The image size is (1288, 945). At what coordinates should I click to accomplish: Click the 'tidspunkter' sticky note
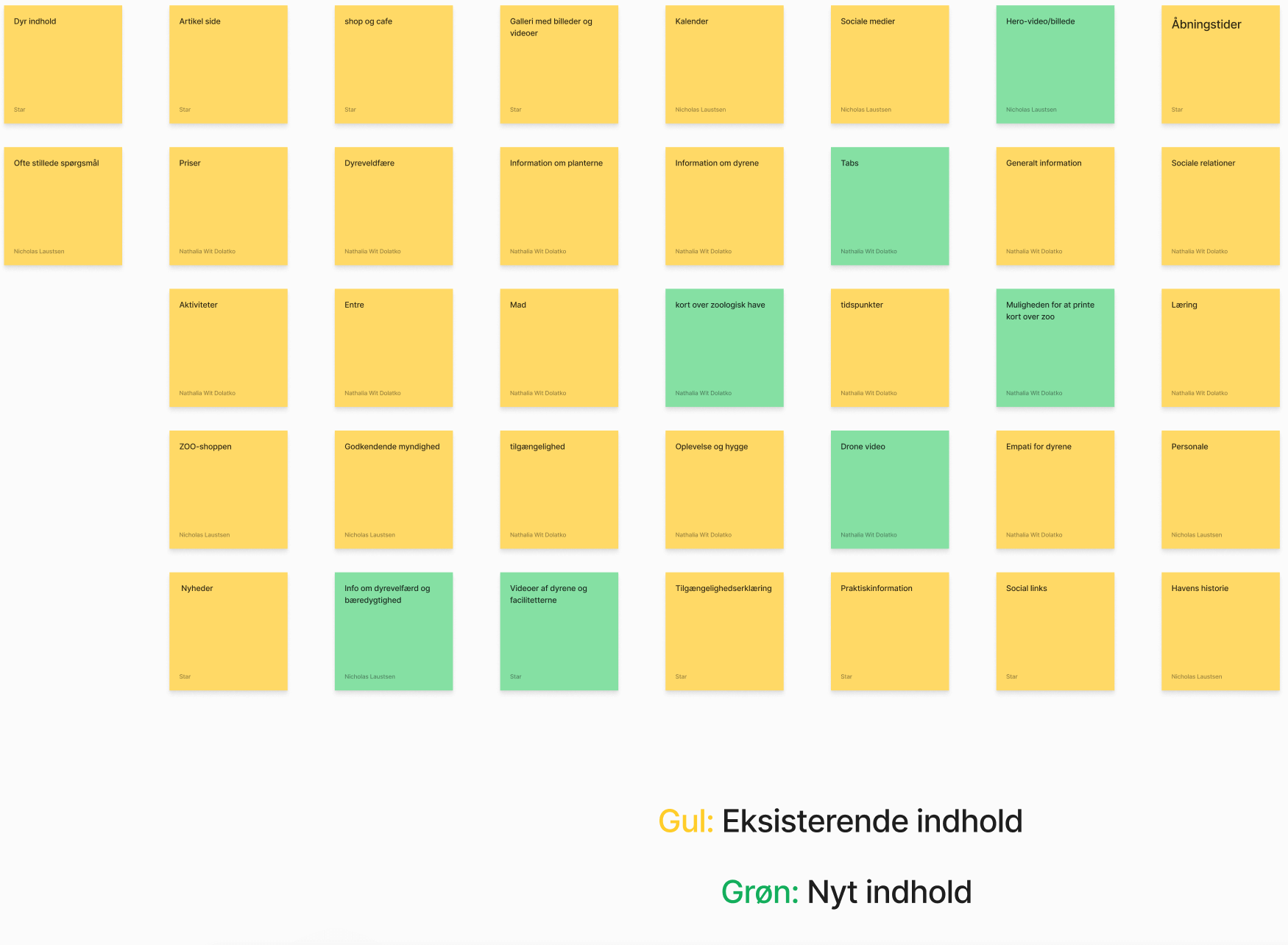890,348
